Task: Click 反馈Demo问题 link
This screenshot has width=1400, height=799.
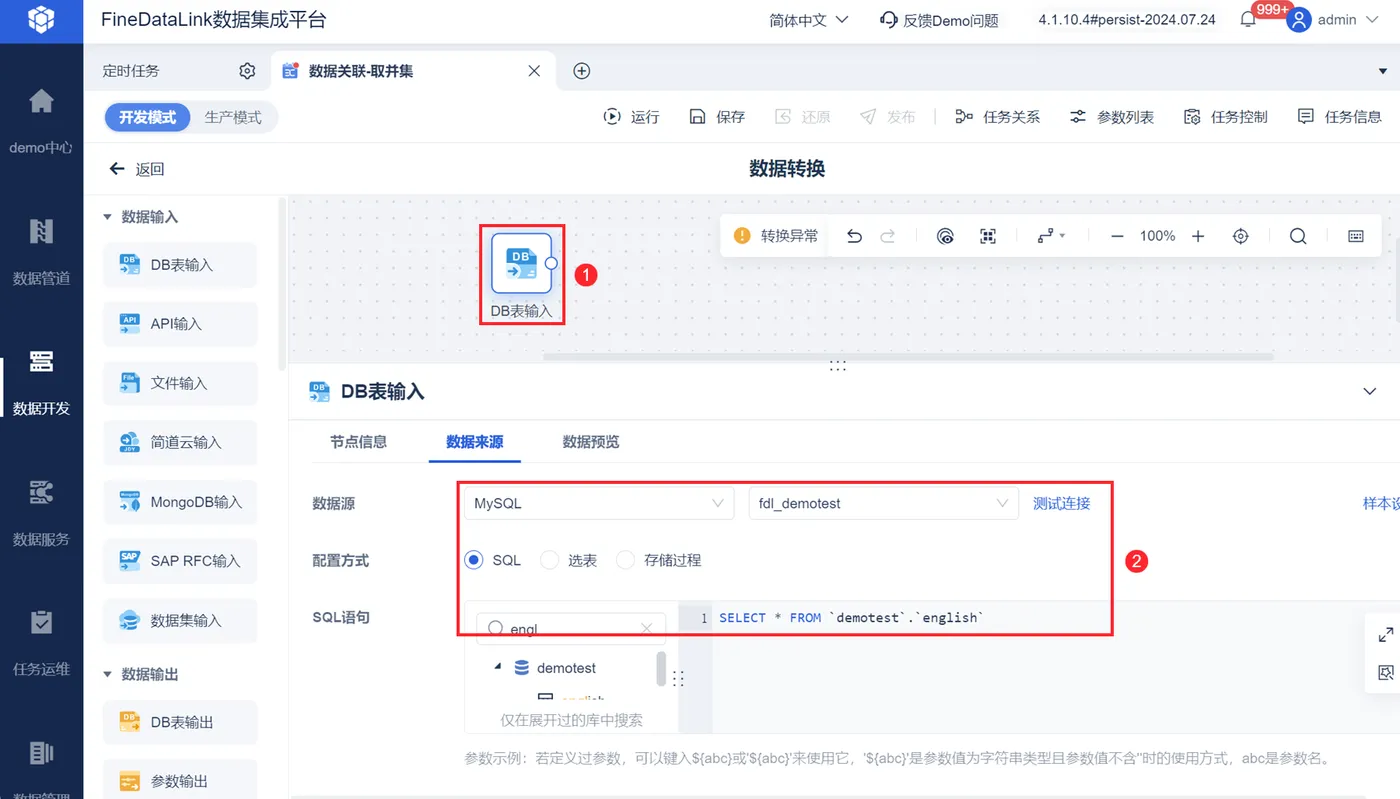Action: [x=939, y=20]
